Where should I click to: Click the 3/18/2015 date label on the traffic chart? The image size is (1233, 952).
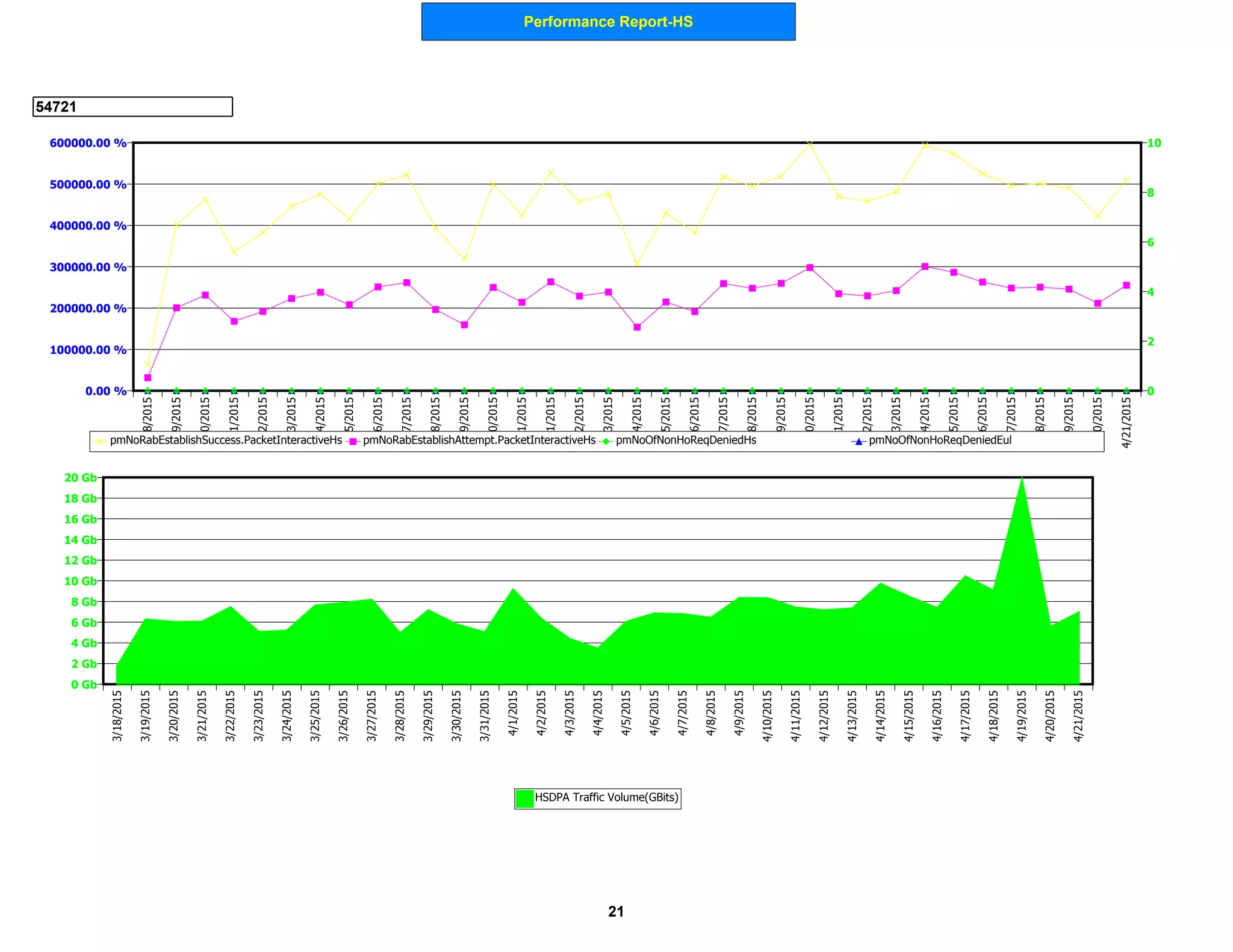(x=117, y=716)
